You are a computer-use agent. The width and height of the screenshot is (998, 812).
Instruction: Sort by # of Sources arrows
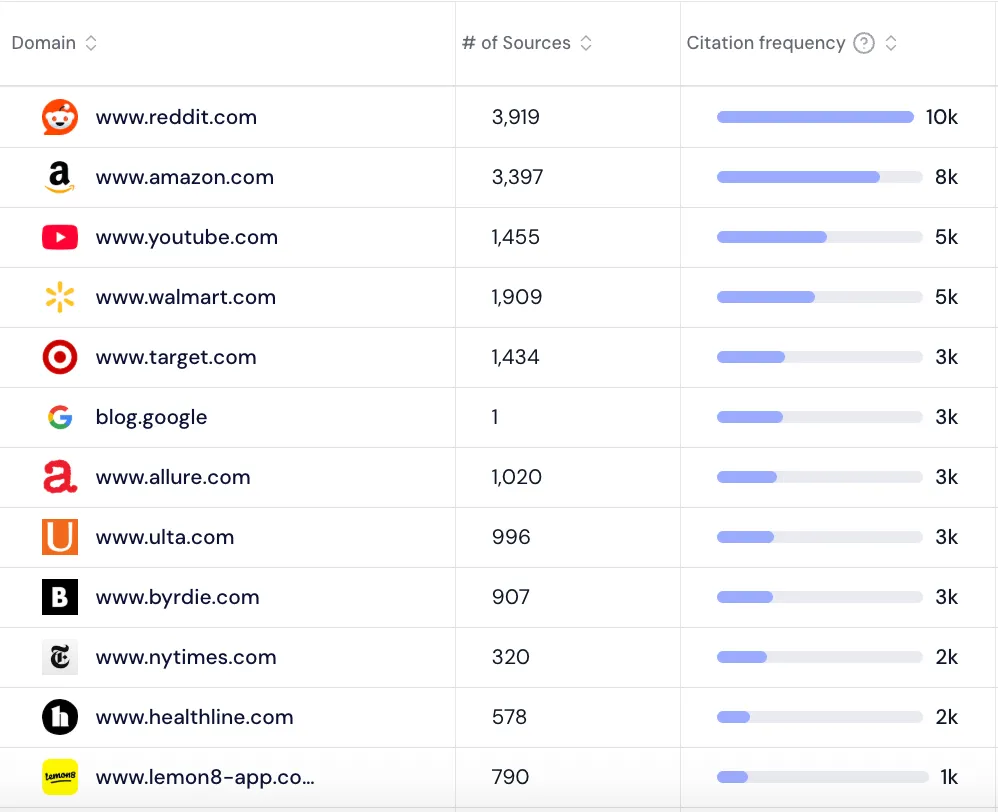(x=586, y=43)
